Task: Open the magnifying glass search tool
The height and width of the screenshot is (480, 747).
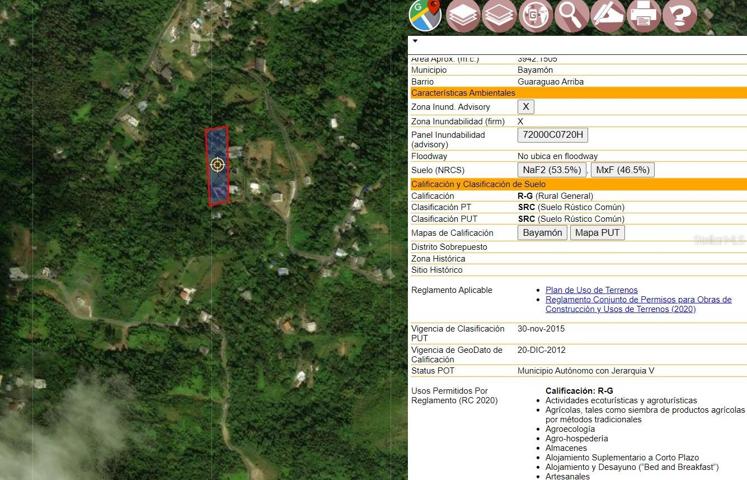Action: 572,16
